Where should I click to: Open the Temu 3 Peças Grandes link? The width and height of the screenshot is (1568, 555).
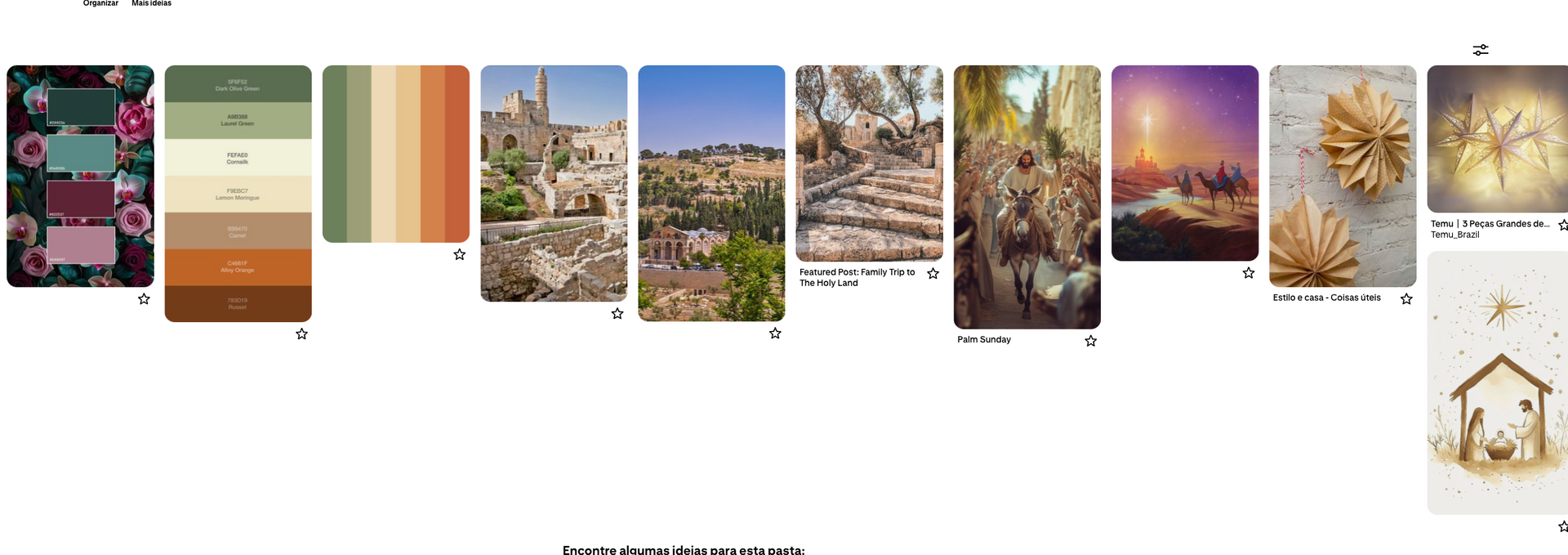(1490, 223)
